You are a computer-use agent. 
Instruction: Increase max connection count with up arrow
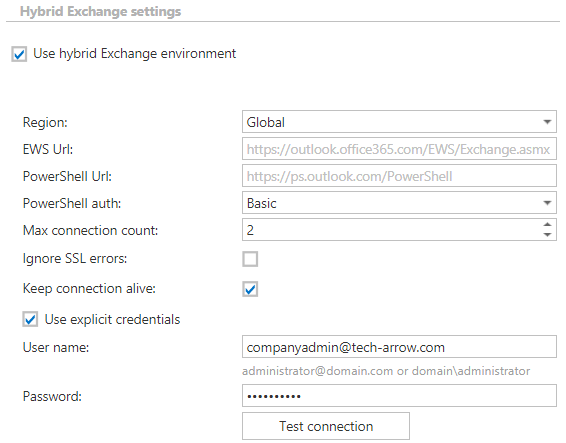pos(547,225)
